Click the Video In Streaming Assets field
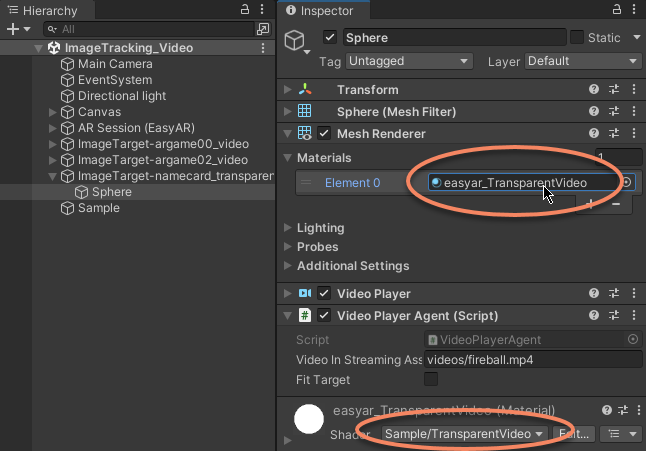 (532, 360)
